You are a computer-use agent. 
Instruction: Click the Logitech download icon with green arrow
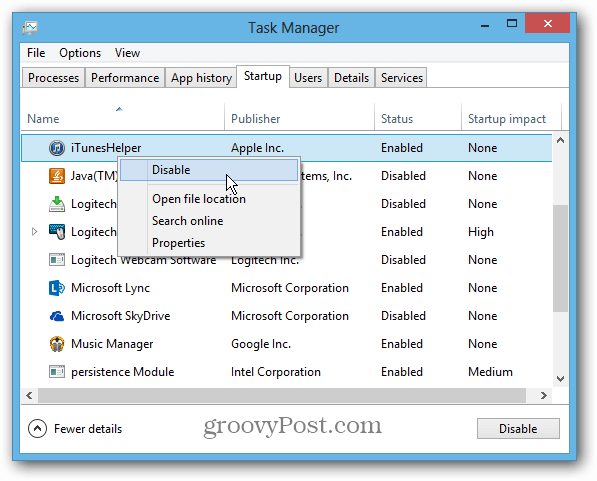(x=57, y=204)
